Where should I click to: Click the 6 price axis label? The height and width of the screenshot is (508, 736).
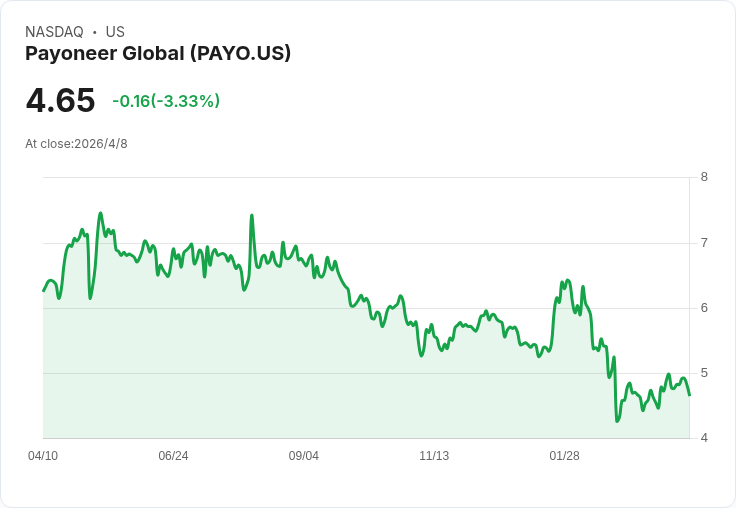pyautogui.click(x=704, y=308)
